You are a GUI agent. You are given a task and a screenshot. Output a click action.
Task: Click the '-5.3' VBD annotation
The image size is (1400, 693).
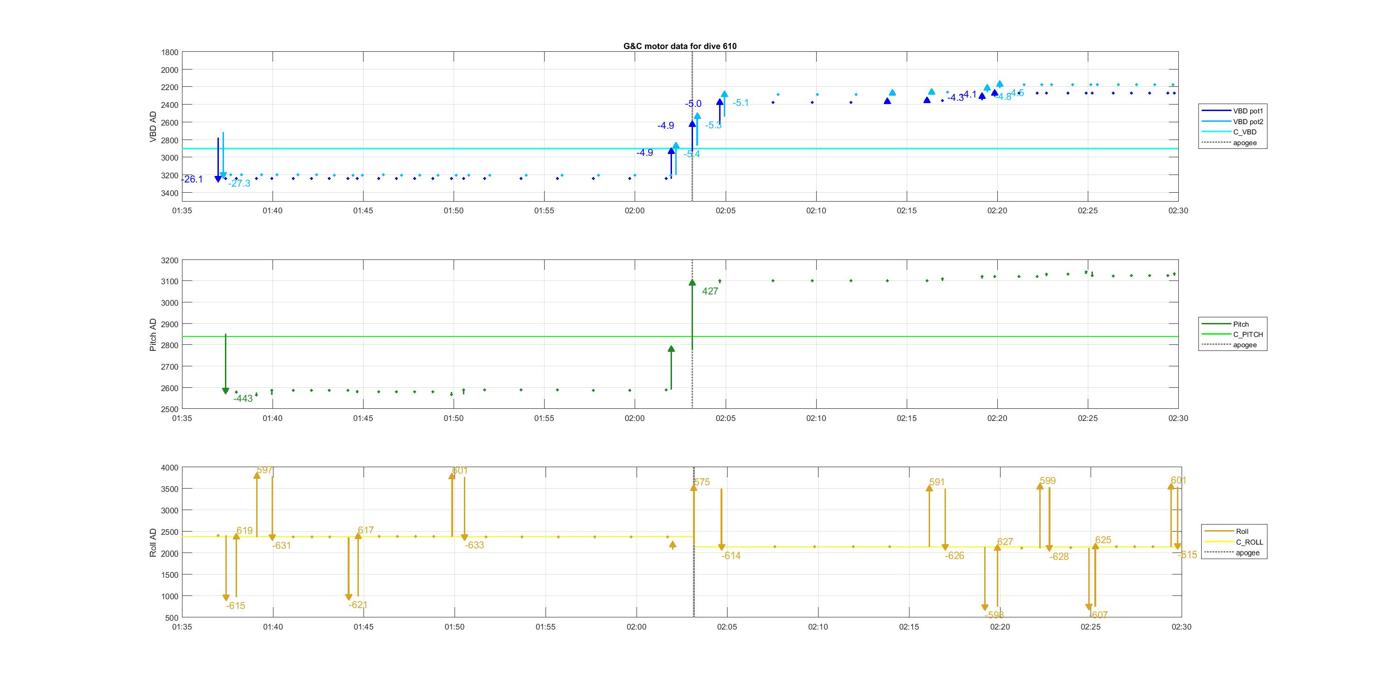pos(713,125)
